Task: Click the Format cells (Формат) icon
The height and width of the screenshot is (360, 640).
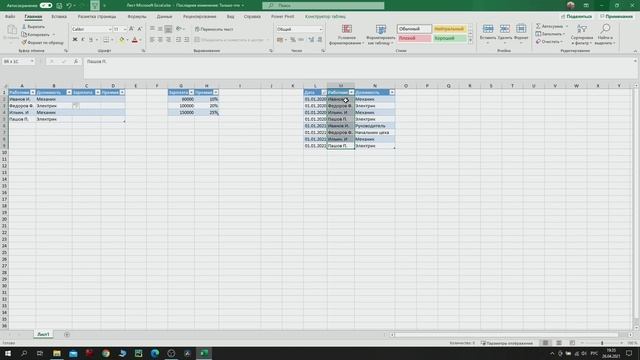Action: [x=521, y=29]
